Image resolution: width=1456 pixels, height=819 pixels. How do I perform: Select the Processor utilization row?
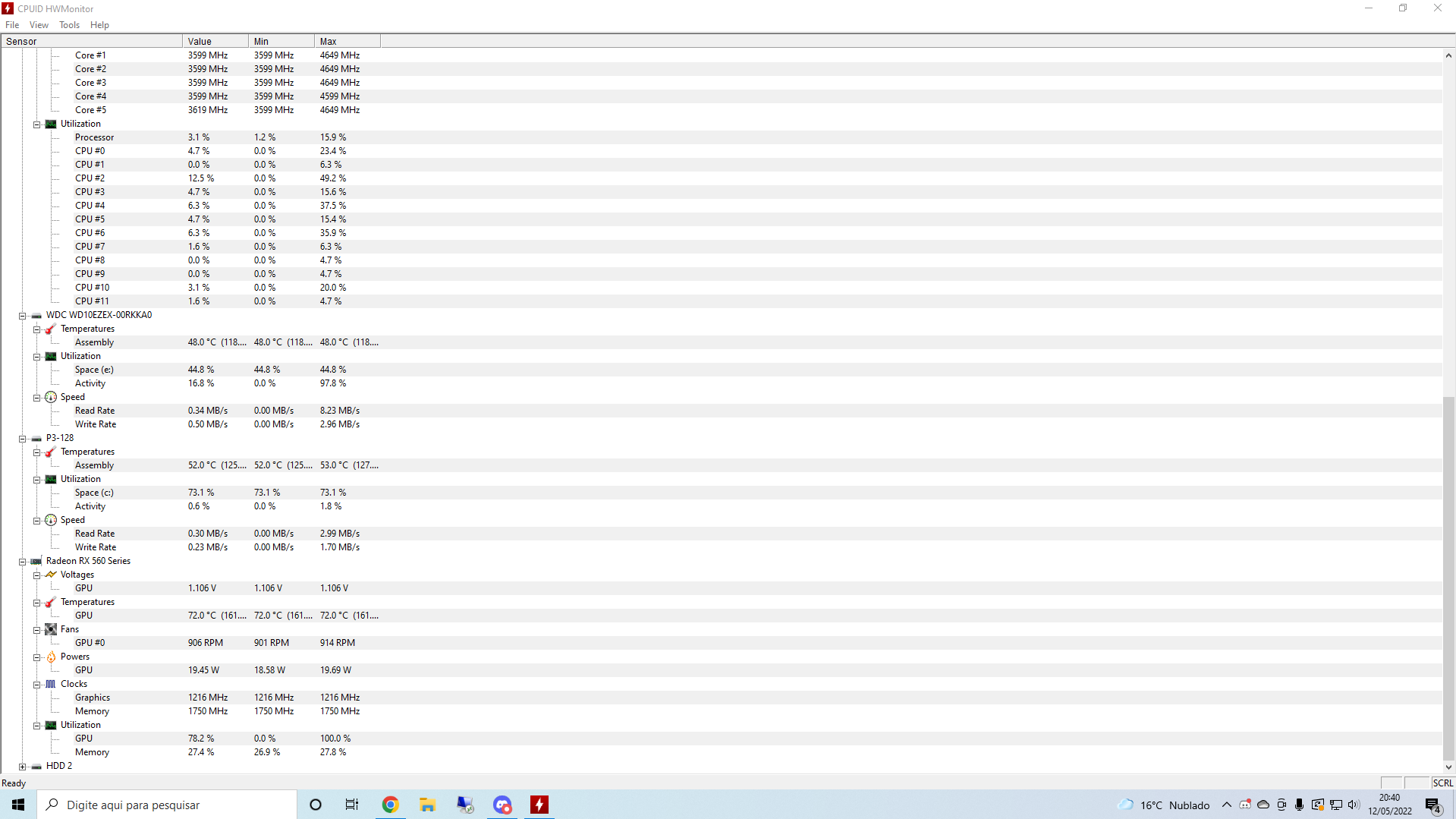click(x=721, y=137)
